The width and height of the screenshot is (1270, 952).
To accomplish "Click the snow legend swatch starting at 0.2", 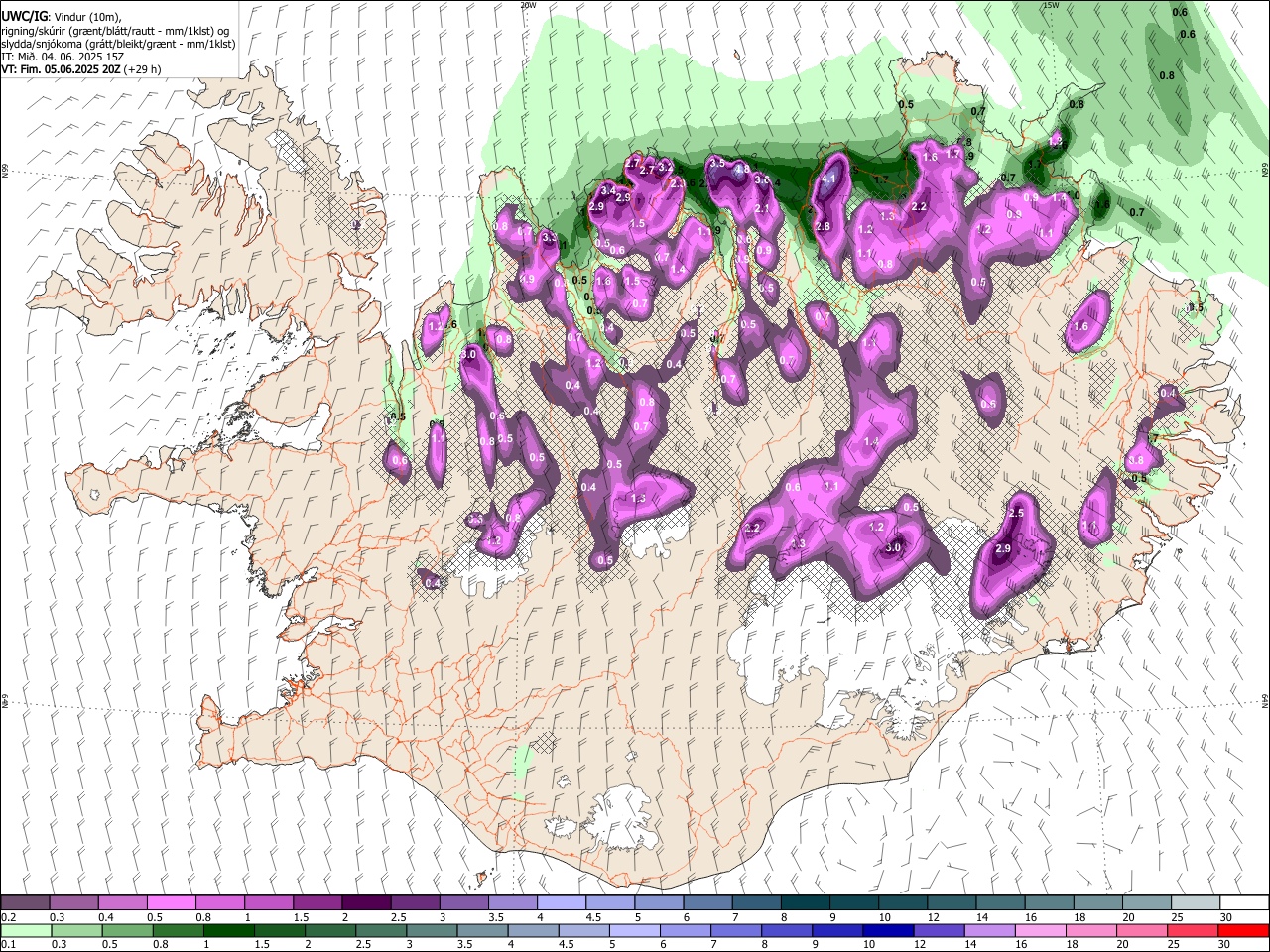I will [x=25, y=902].
